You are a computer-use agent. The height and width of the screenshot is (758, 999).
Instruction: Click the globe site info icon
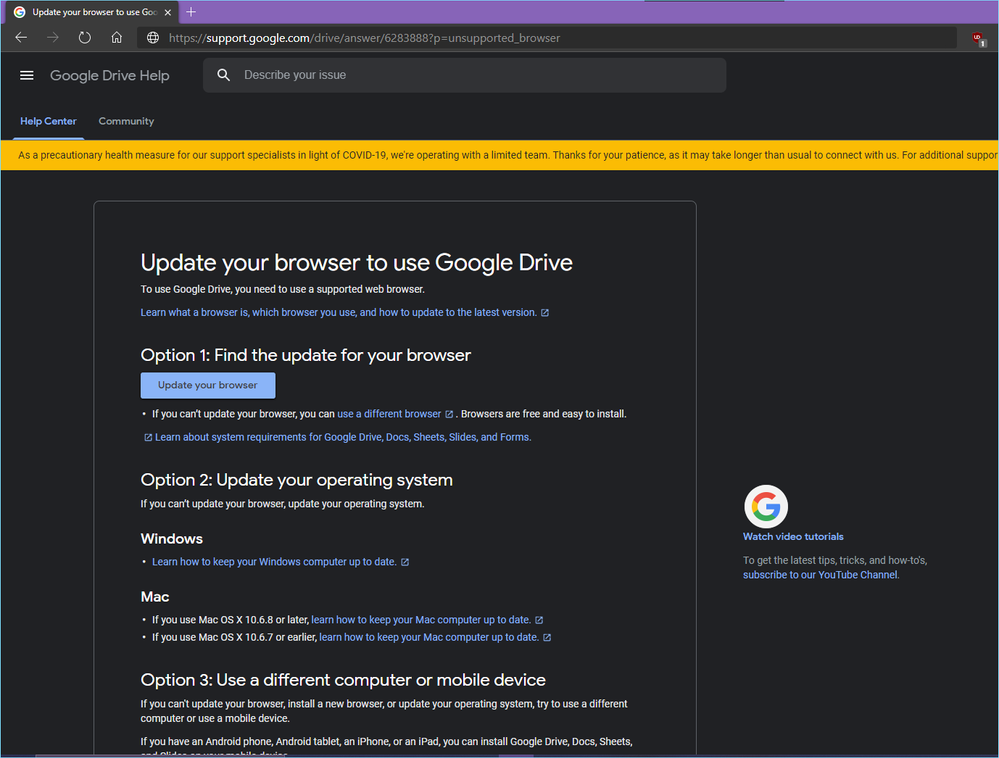153,38
